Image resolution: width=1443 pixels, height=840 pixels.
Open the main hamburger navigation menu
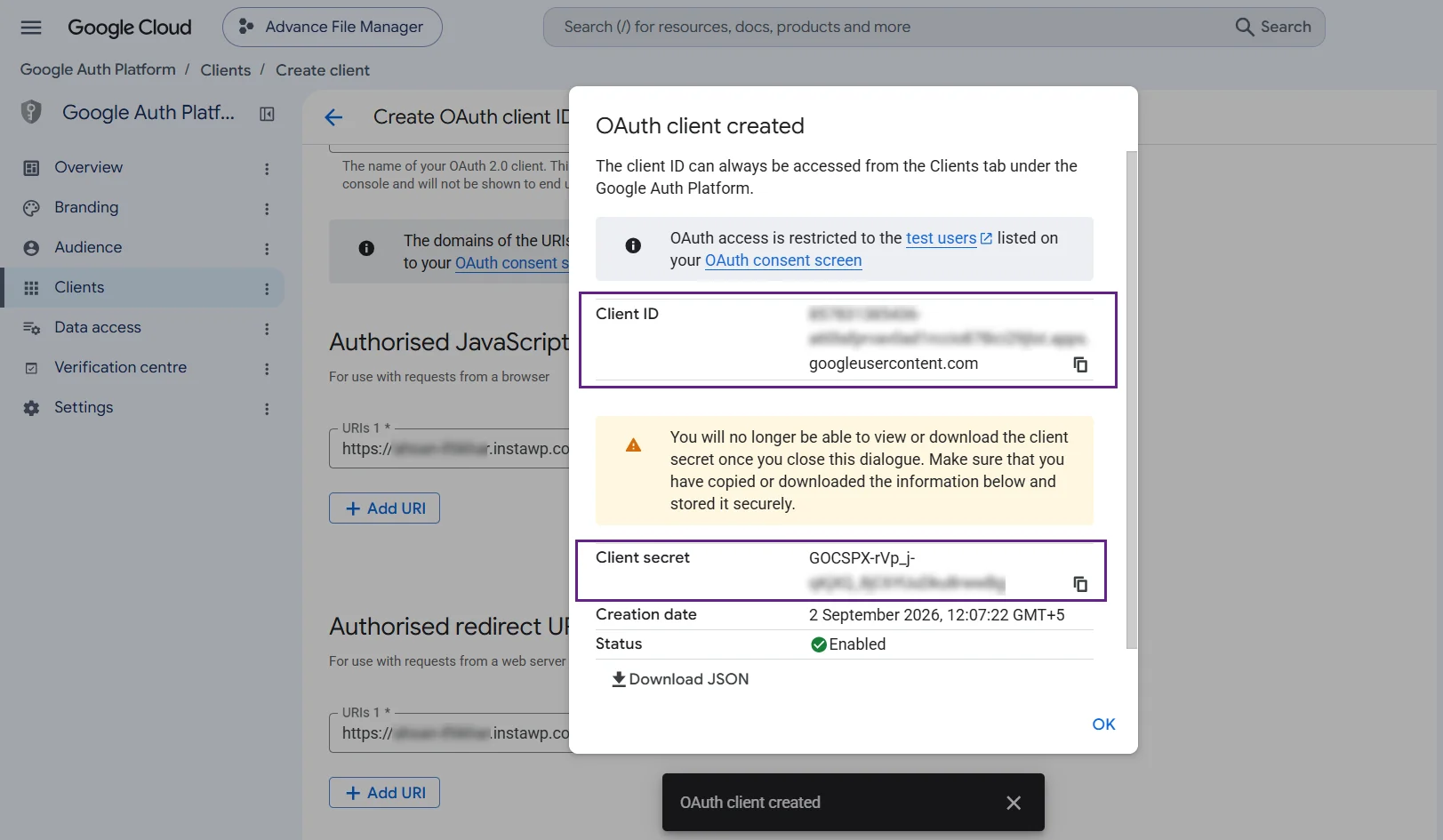(31, 28)
